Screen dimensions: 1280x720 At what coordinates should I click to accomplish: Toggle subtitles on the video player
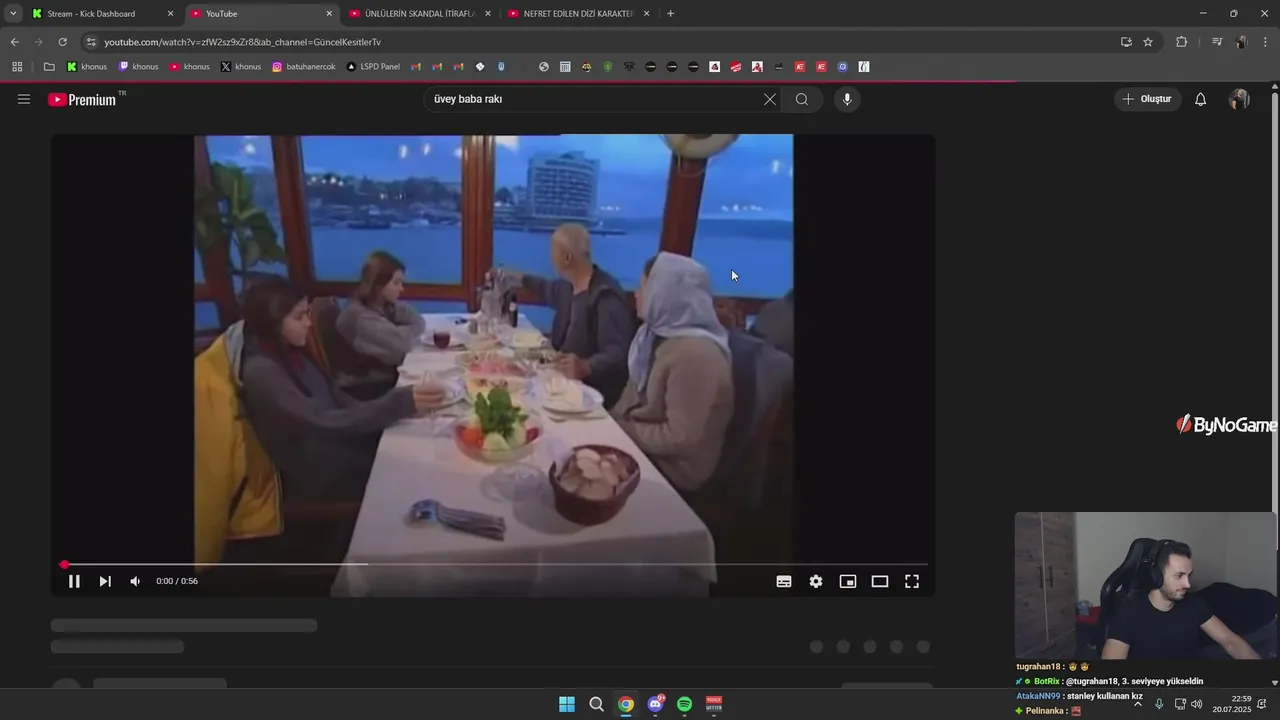click(784, 581)
